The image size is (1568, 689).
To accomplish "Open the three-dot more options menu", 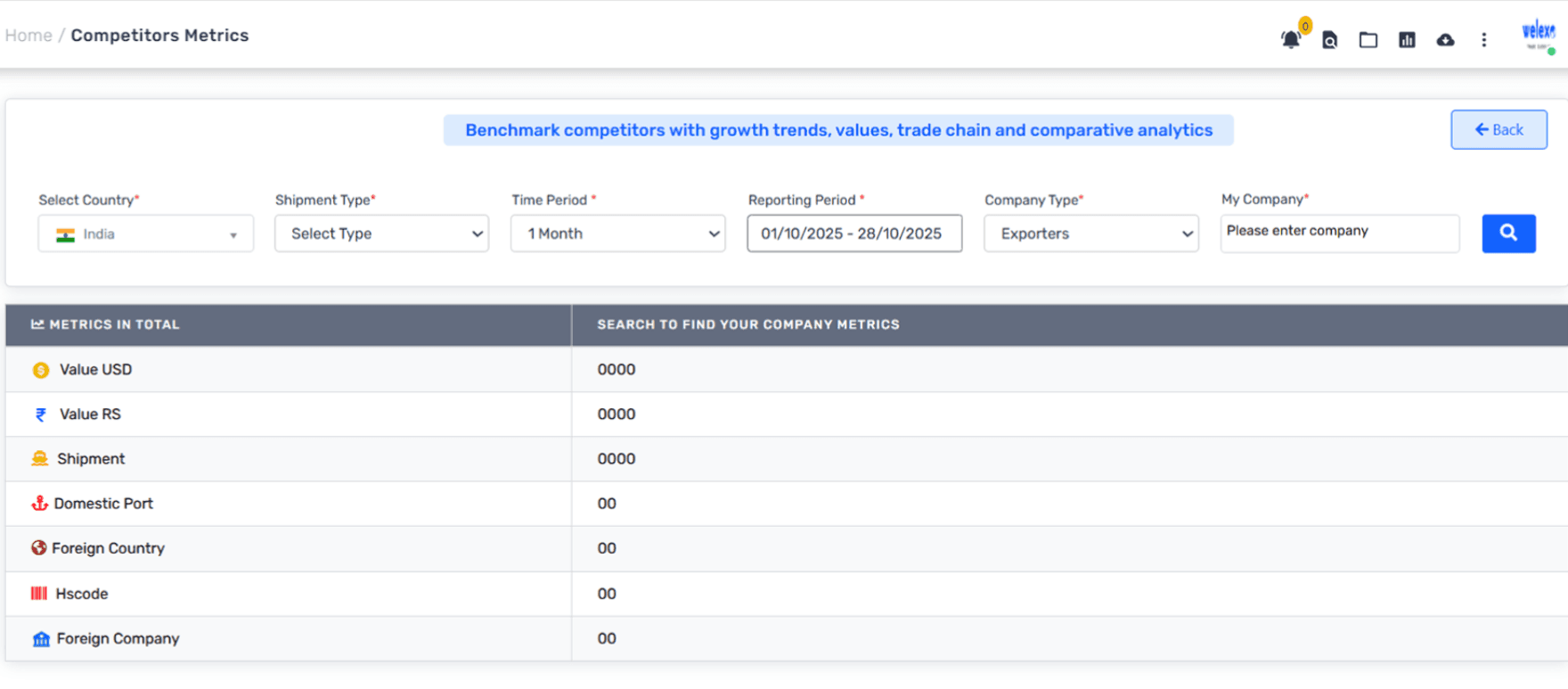I will (x=1483, y=40).
